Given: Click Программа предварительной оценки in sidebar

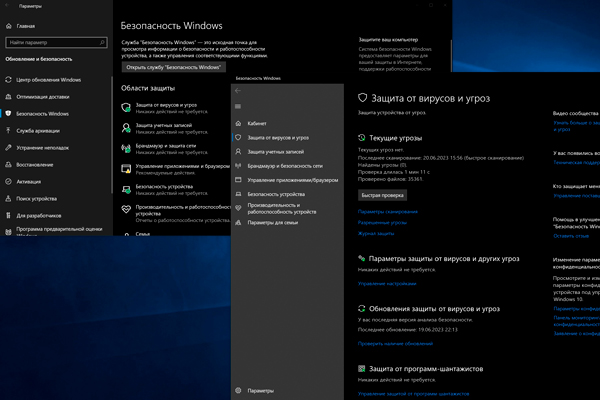Looking at the screenshot, I should point(59,229).
